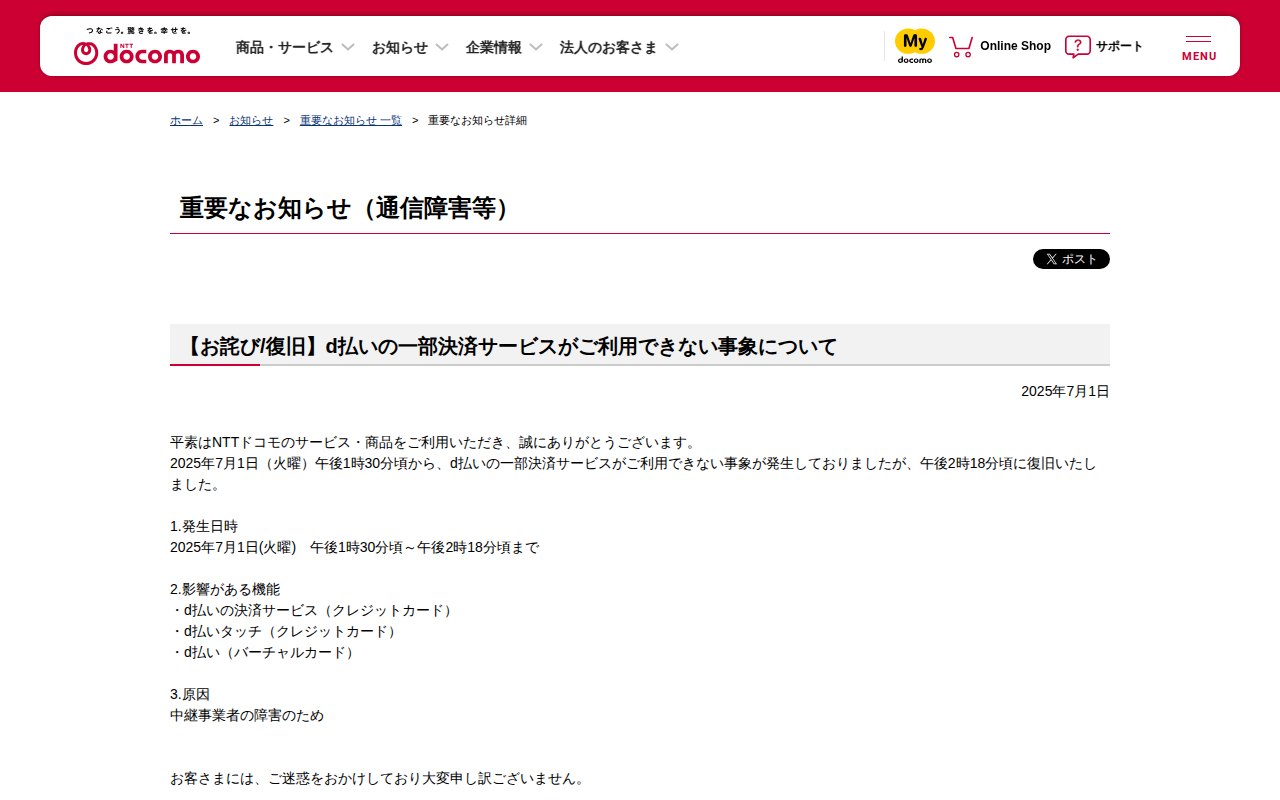Image resolution: width=1280 pixels, height=800 pixels.
Task: Open the お知らせ navigation menu
Action: [x=399, y=47]
